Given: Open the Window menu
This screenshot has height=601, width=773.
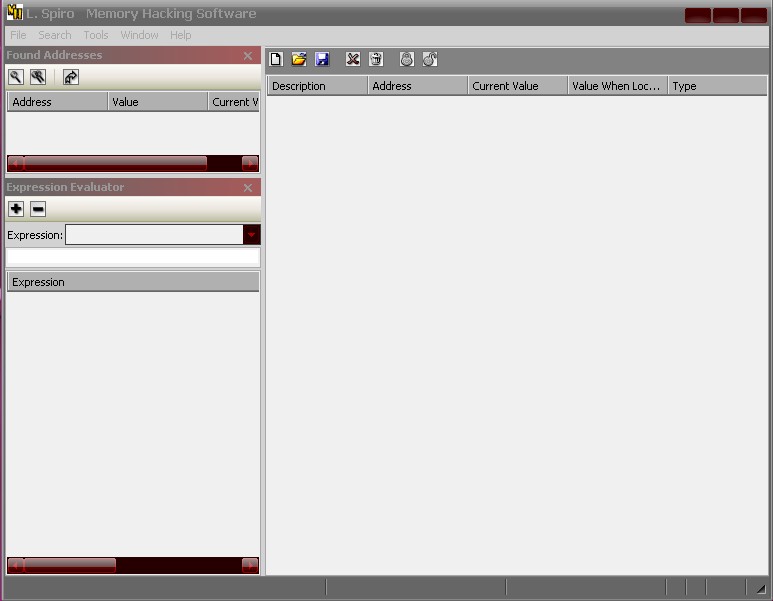Looking at the screenshot, I should [140, 35].
